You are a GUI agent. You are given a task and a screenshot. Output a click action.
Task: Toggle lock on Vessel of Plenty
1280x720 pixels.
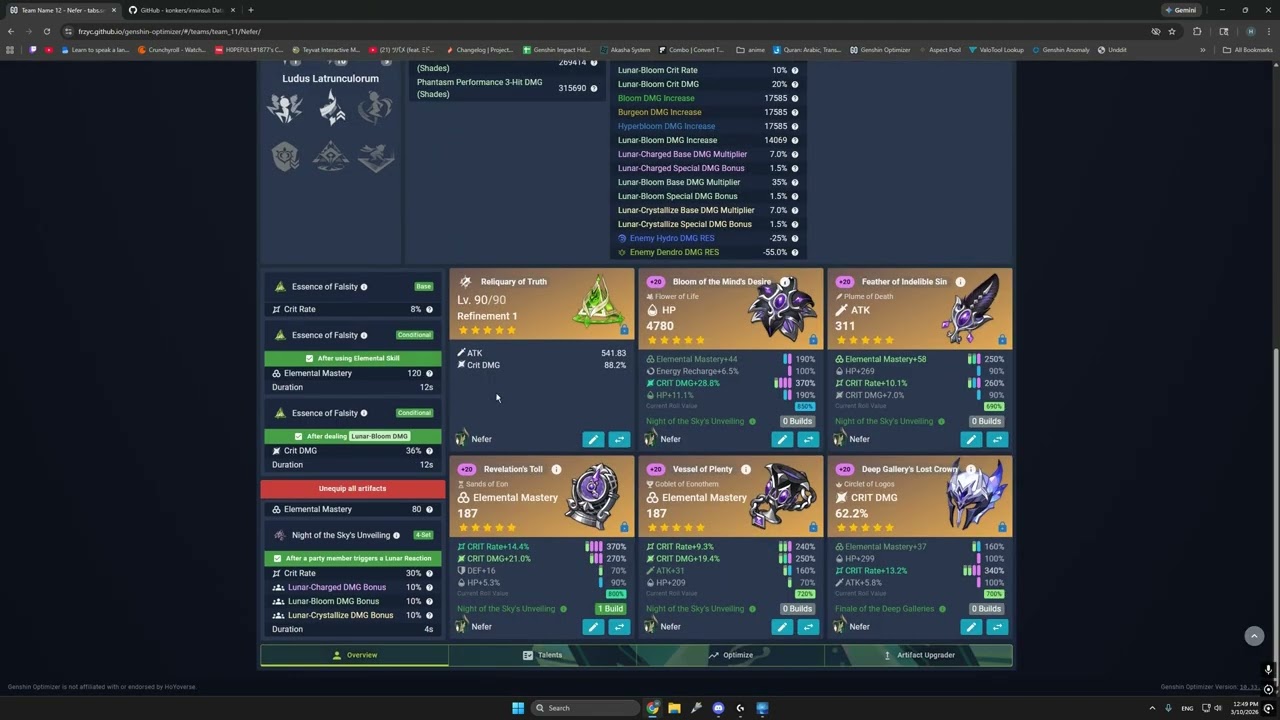[x=813, y=527]
